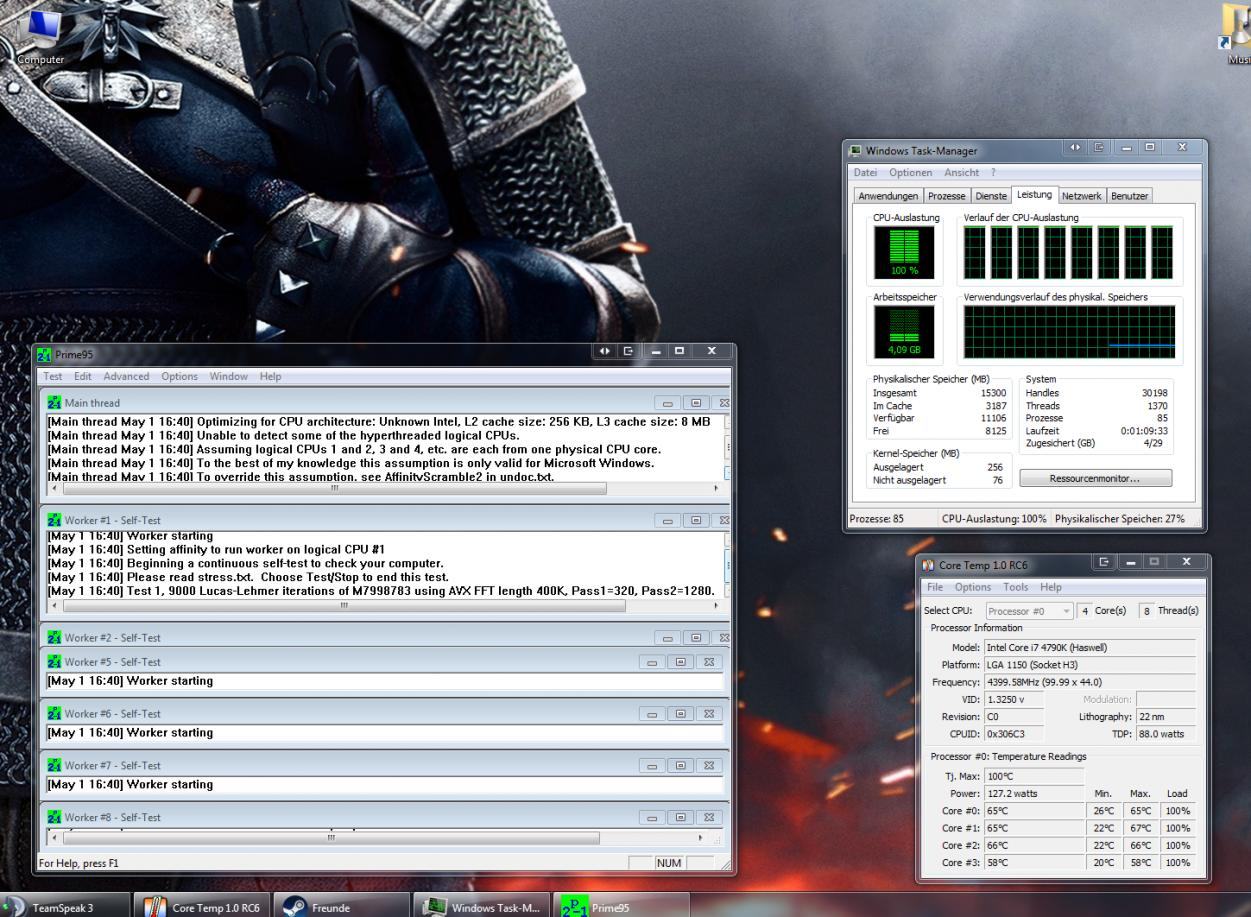Open Task-Manager Optionen menu
The width and height of the screenshot is (1251, 917).
coord(910,173)
